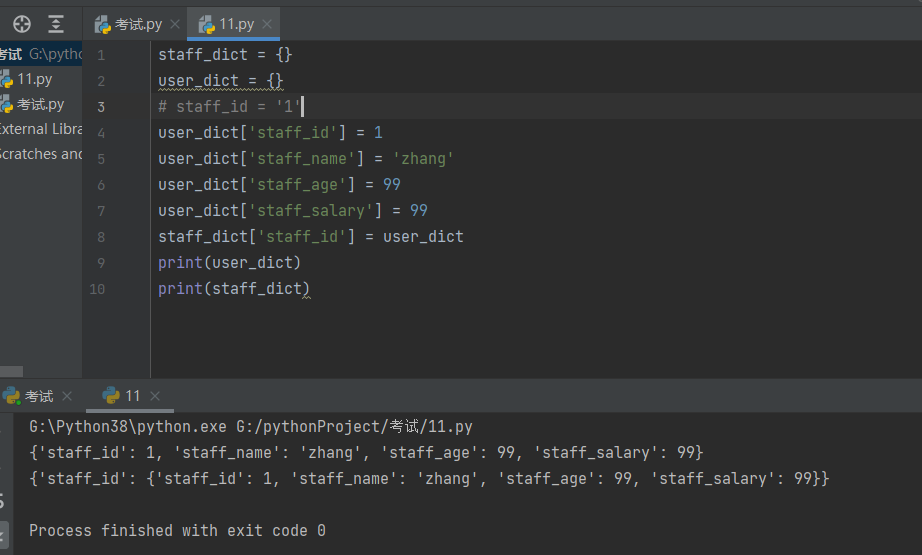Viewport: 922px width, 555px height.
Task: Switch to the 考试.py editor tab
Action: point(138,24)
